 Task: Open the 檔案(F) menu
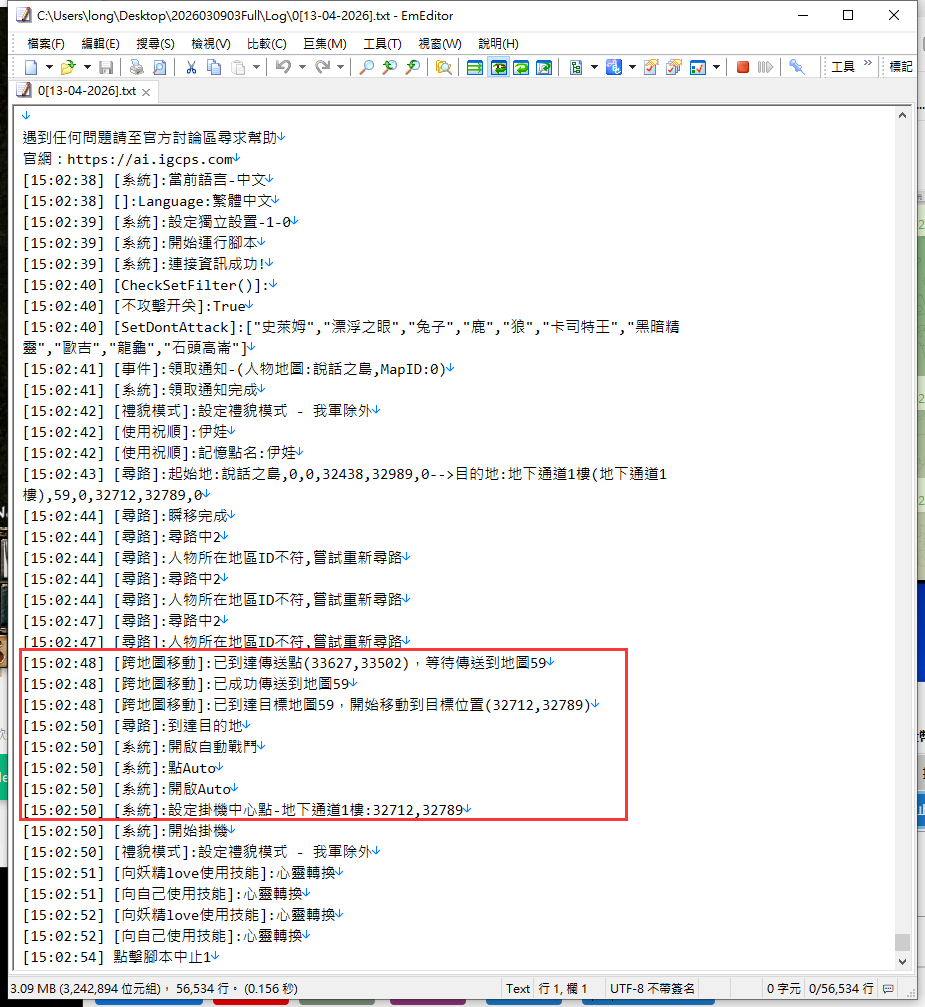click(46, 44)
